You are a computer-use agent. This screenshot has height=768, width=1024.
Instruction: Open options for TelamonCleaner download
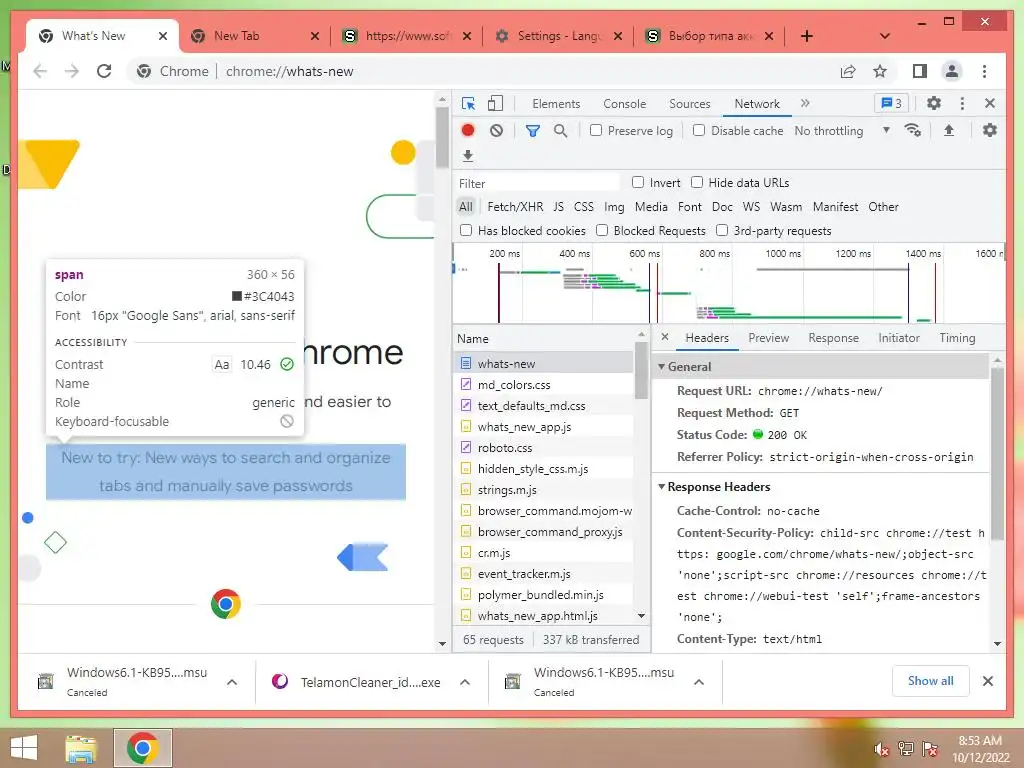(x=465, y=682)
